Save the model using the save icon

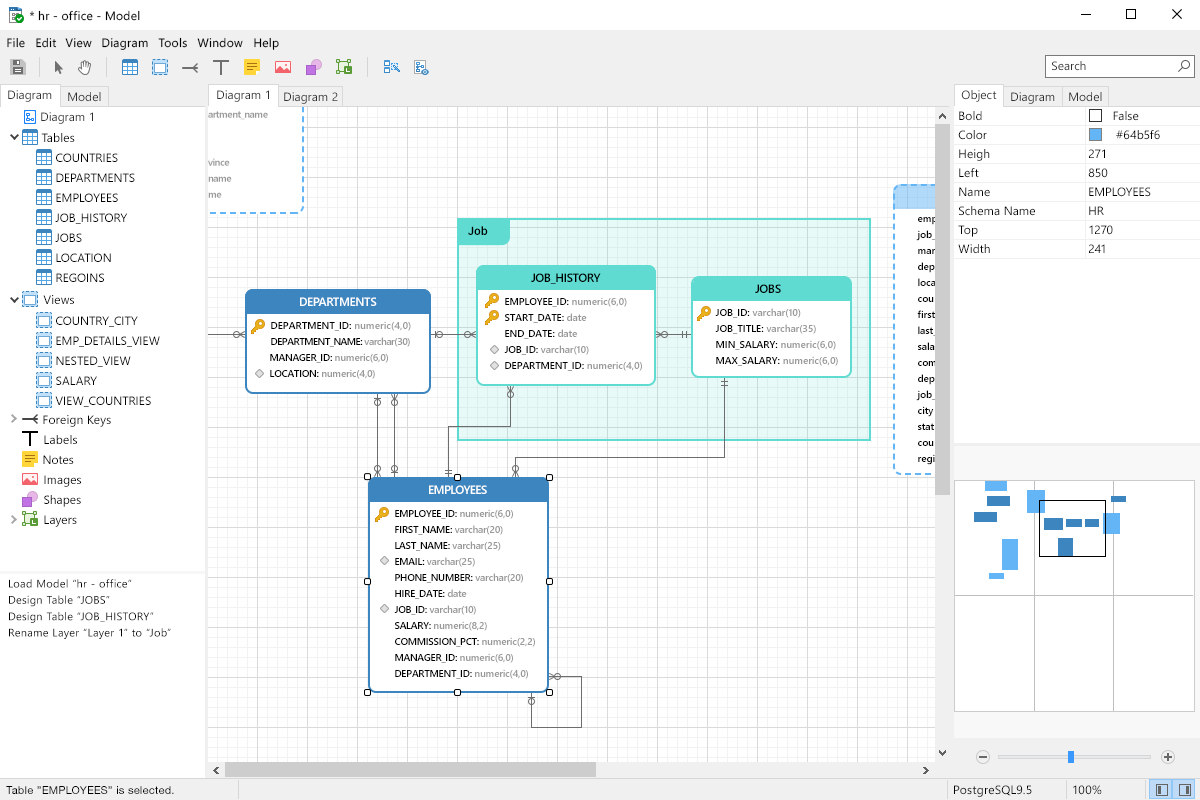[17, 67]
